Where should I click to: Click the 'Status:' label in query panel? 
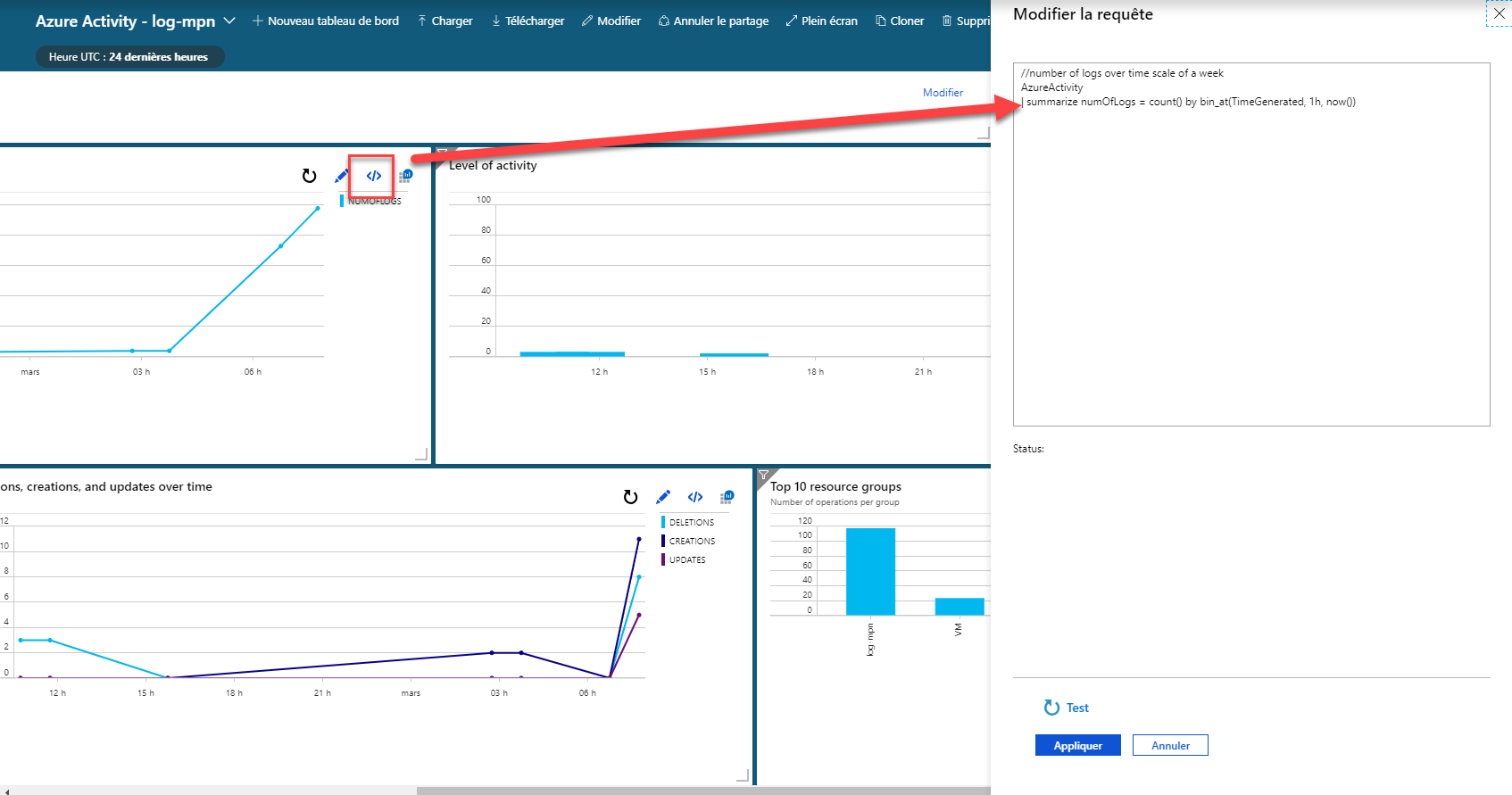pyautogui.click(x=1028, y=449)
